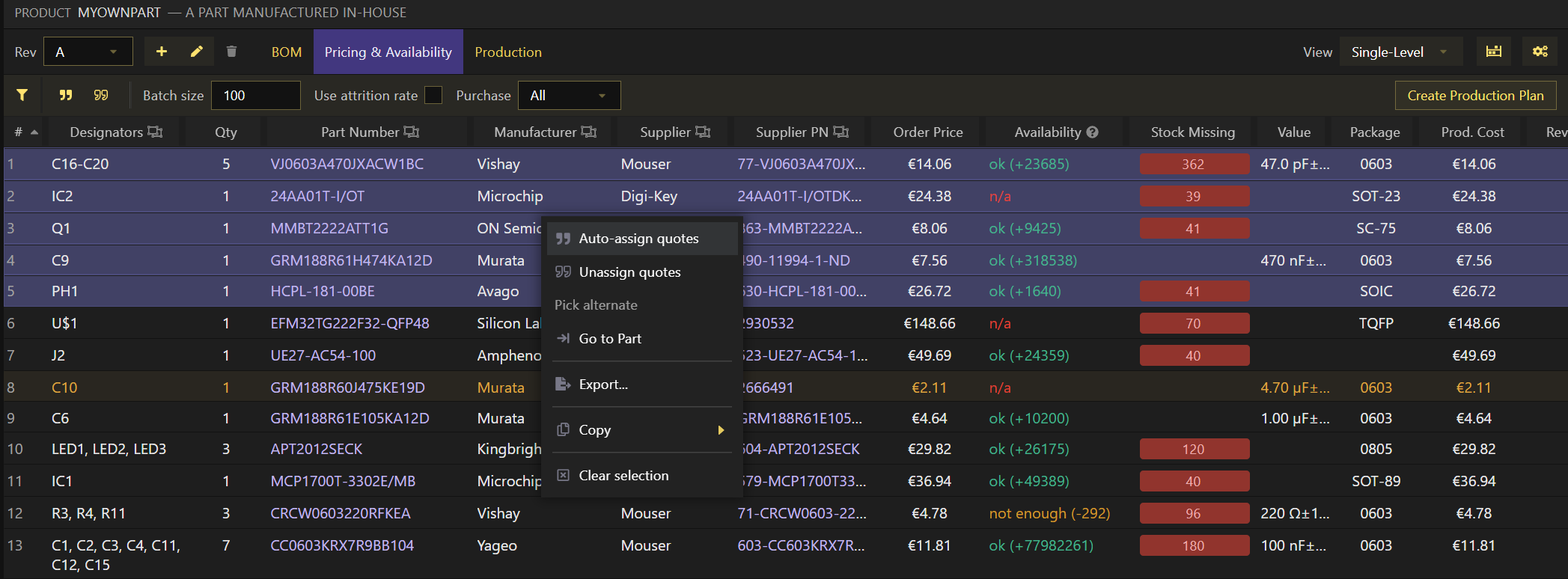
Task: Click the Package column header
Action: click(x=1375, y=132)
